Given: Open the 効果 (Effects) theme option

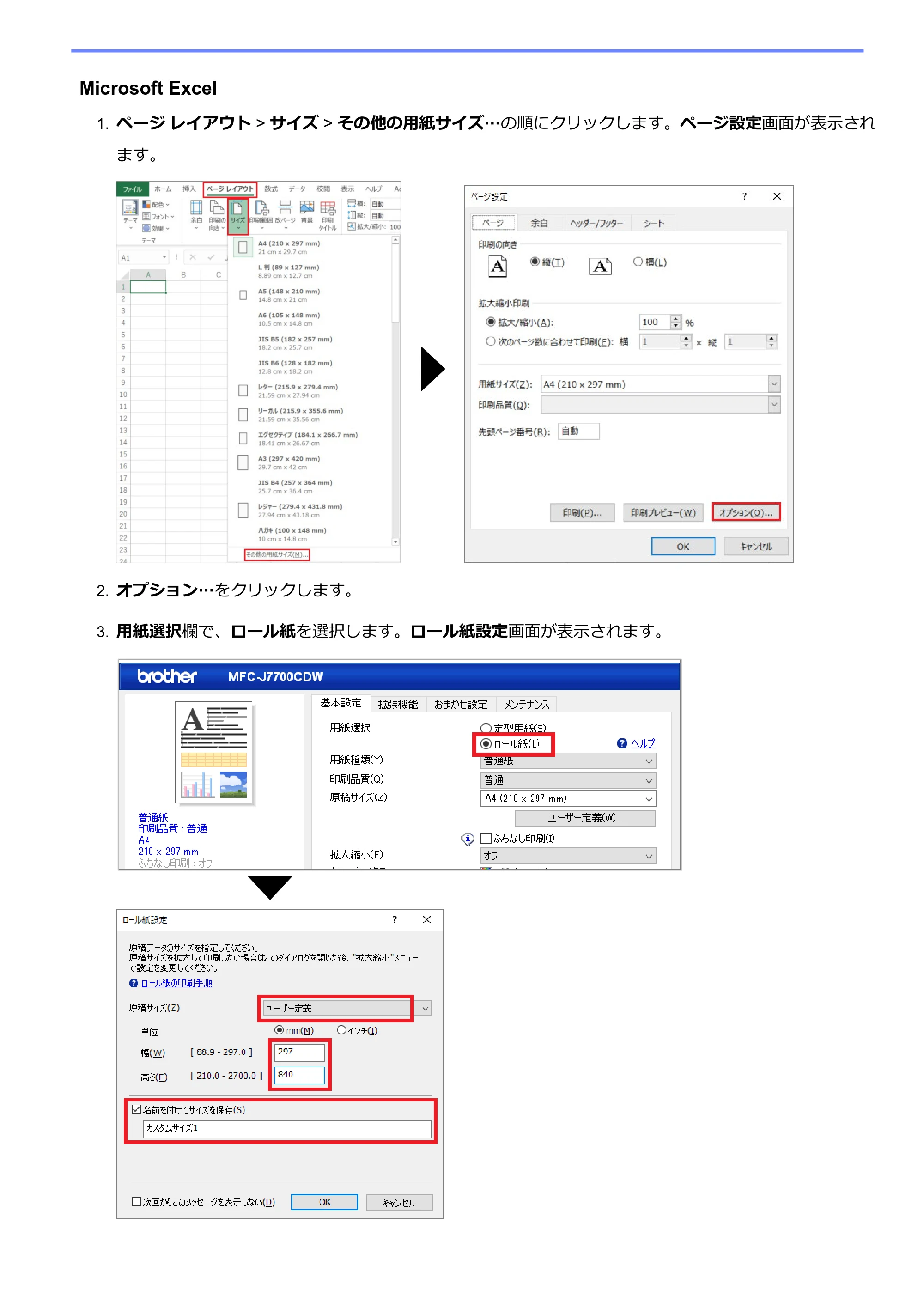Looking at the screenshot, I should click(x=157, y=228).
